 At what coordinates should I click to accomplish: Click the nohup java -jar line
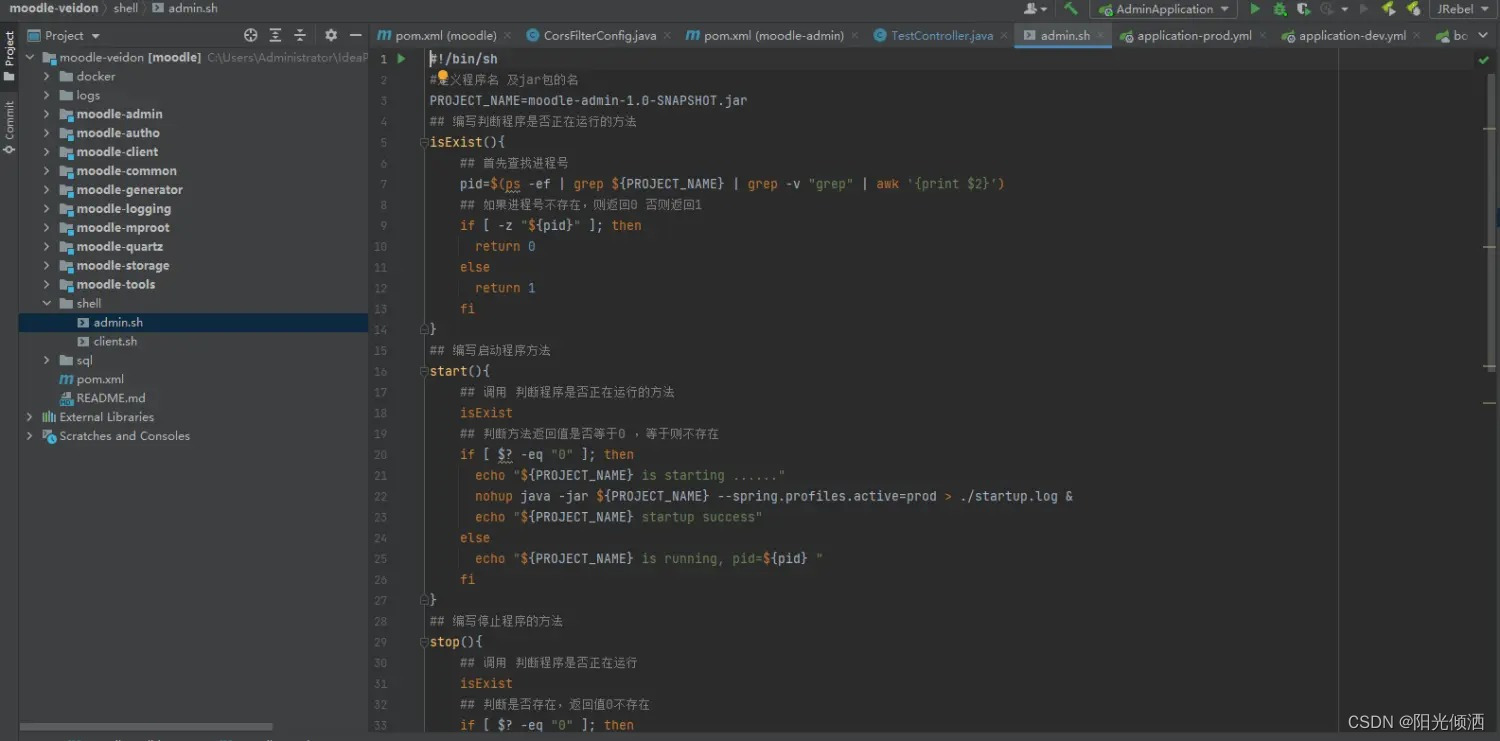click(774, 496)
